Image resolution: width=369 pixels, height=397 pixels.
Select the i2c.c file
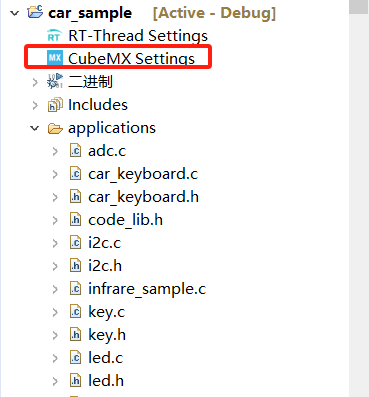(x=104, y=243)
